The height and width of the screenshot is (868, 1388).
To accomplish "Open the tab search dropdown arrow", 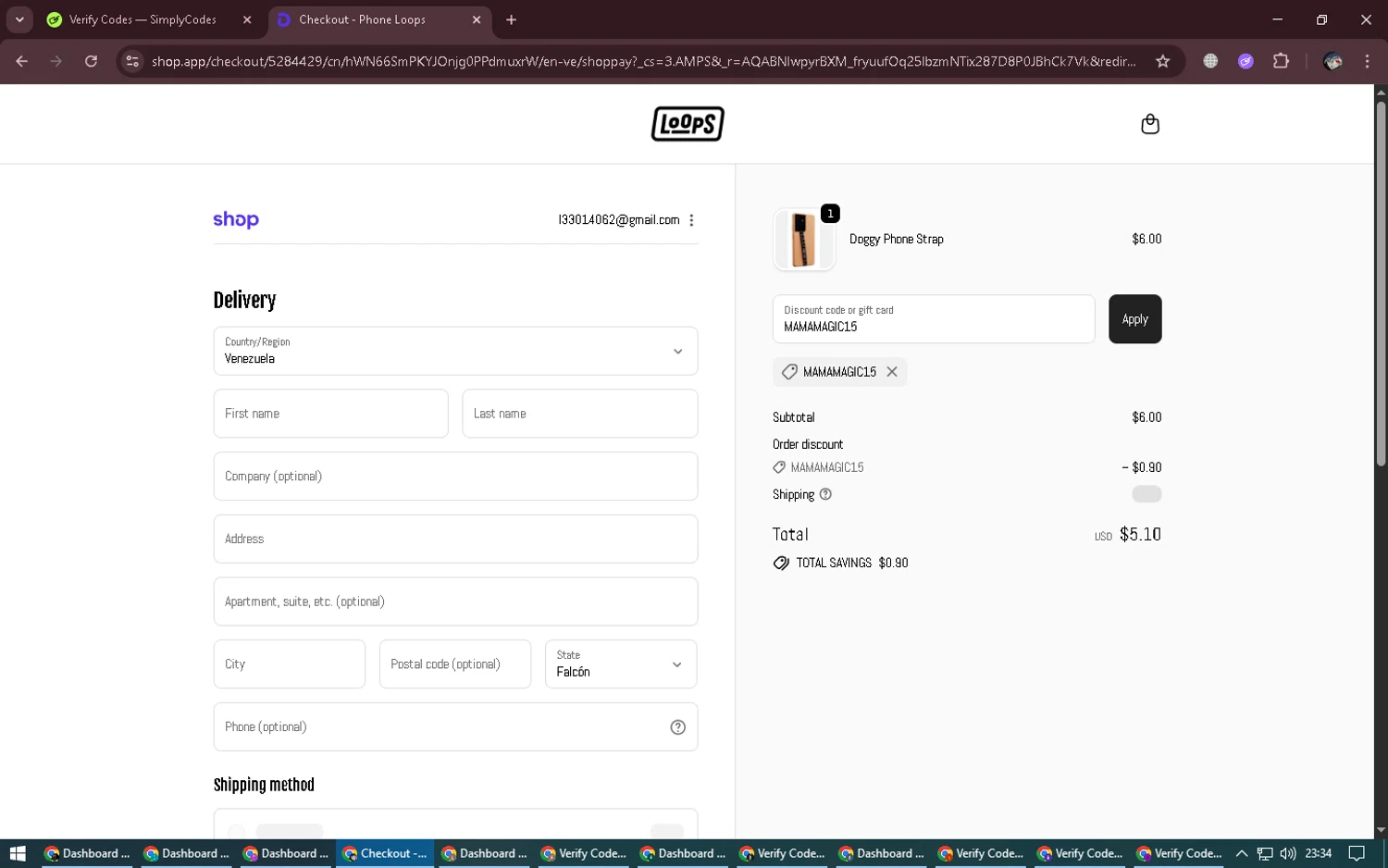I will click(19, 19).
